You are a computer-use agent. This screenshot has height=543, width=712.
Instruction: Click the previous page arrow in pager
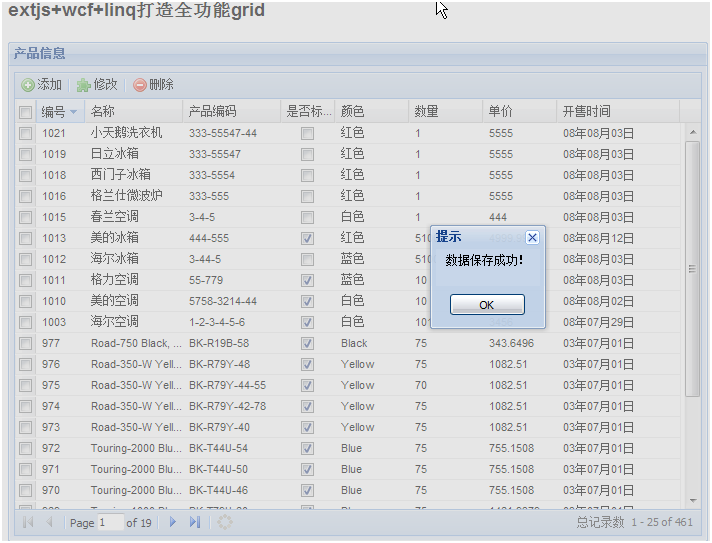pos(49,522)
